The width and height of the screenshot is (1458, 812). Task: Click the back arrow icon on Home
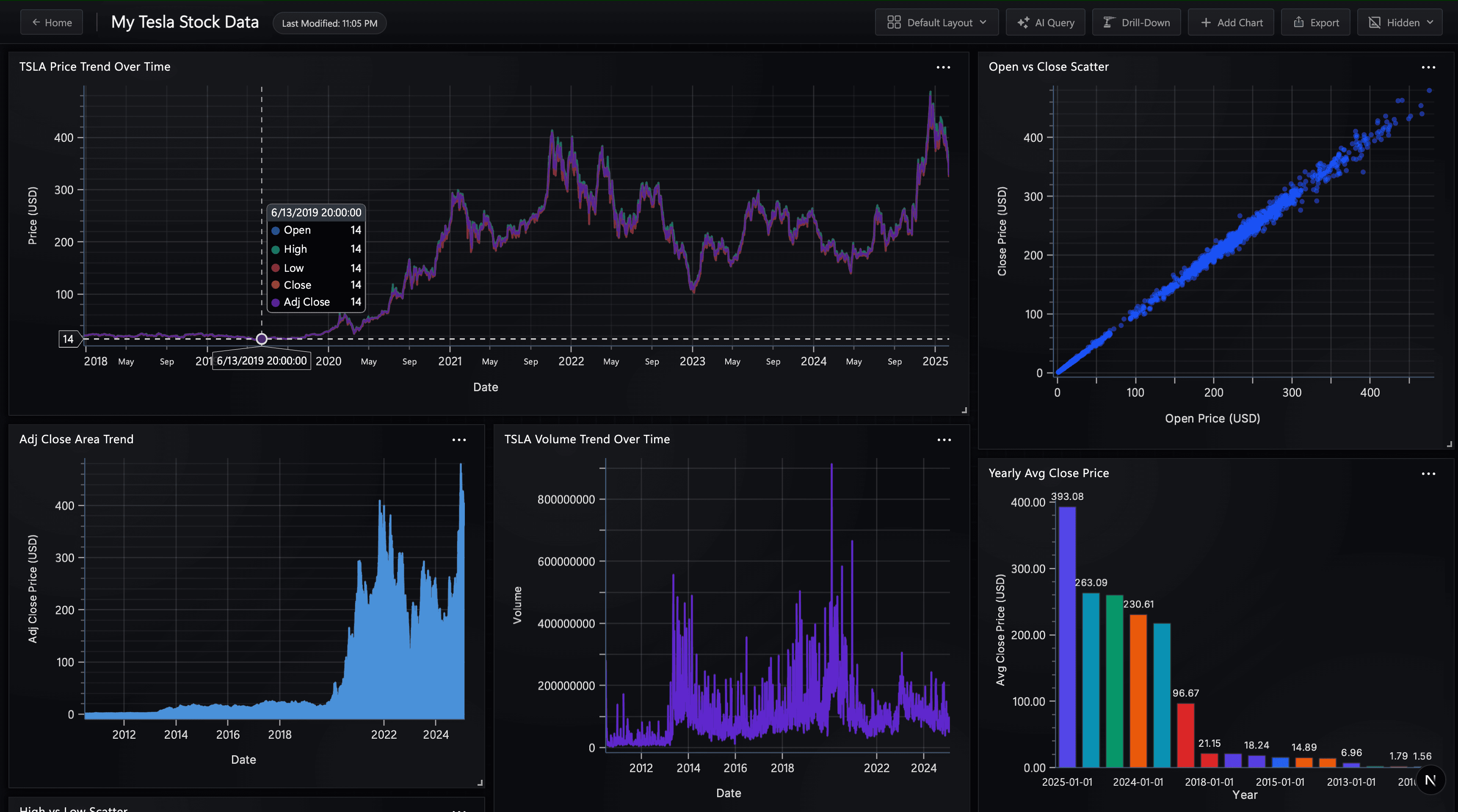point(36,22)
